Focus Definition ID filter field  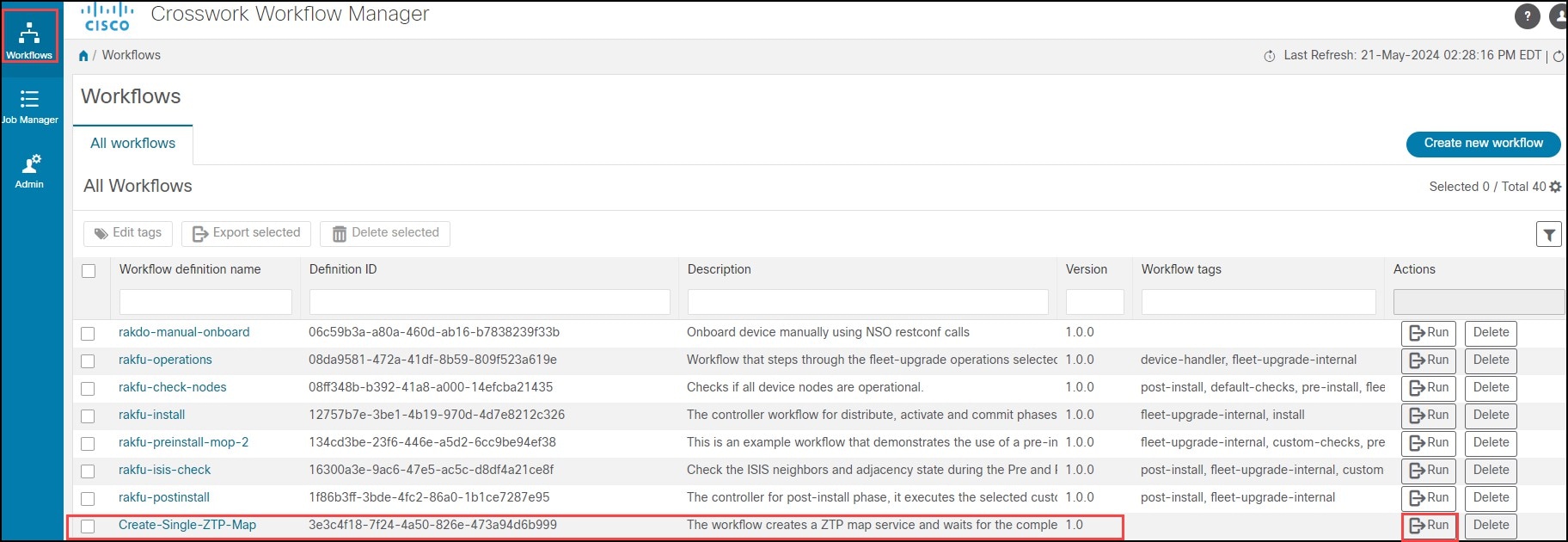coord(489,302)
